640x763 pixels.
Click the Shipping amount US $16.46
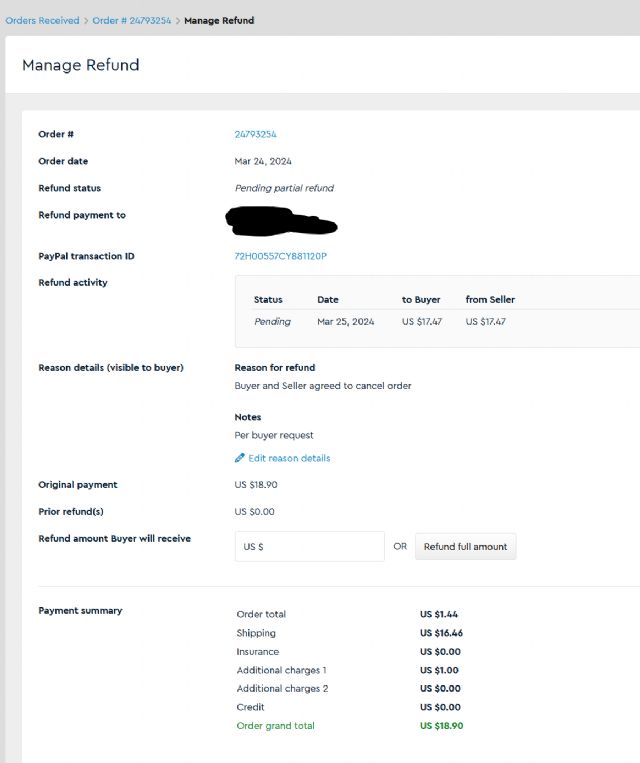pos(441,633)
